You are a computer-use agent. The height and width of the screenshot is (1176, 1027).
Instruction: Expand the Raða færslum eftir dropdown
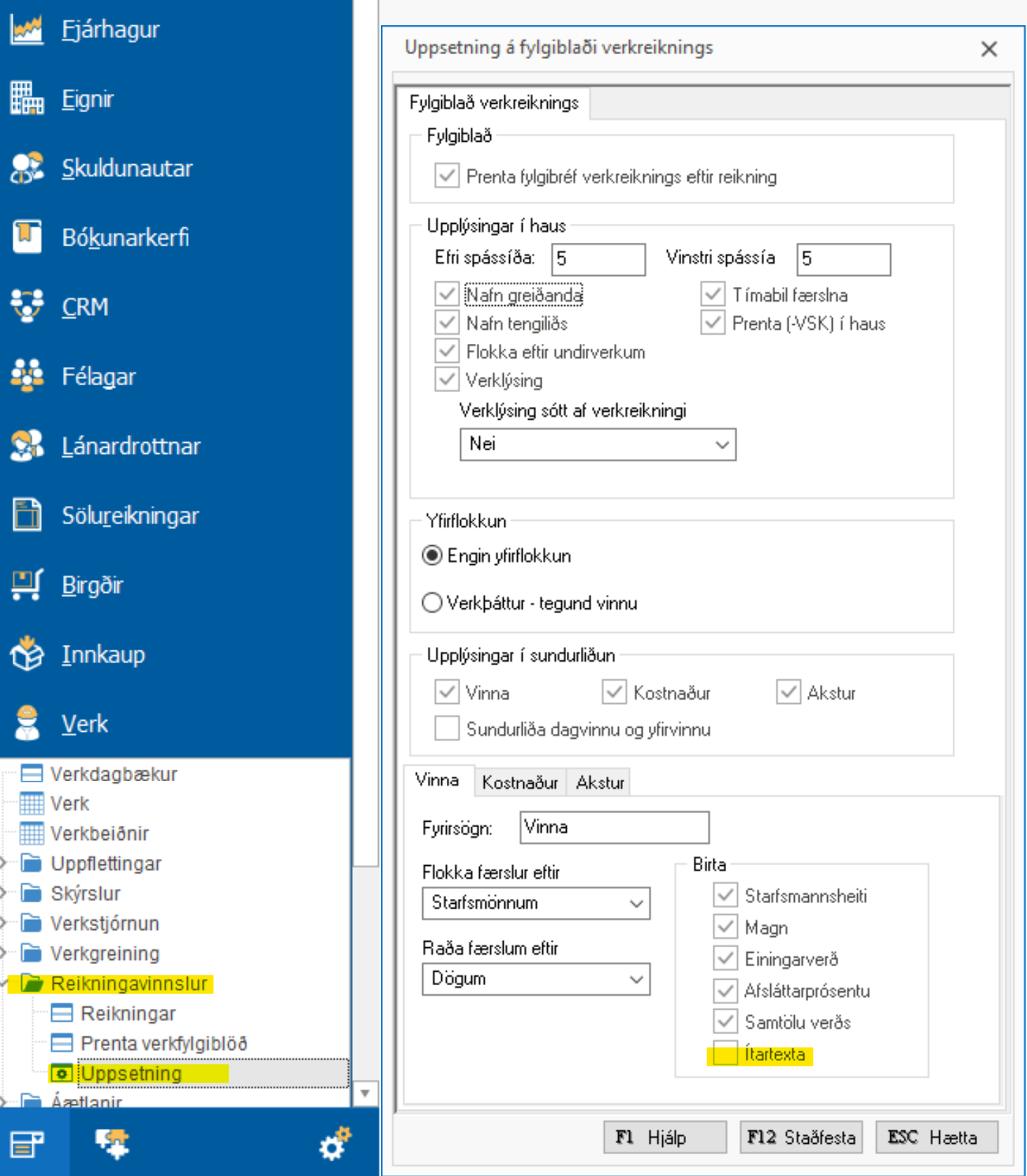click(x=536, y=979)
